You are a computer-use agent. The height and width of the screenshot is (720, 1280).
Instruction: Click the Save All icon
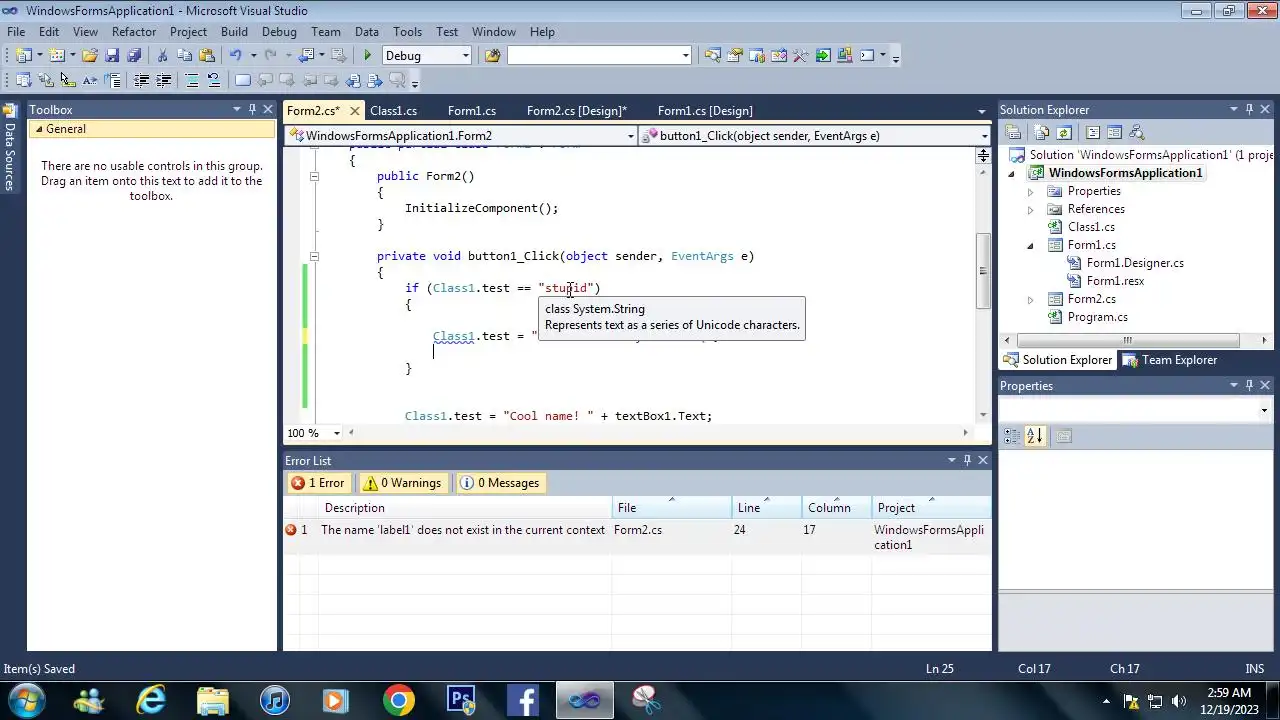pos(134,56)
